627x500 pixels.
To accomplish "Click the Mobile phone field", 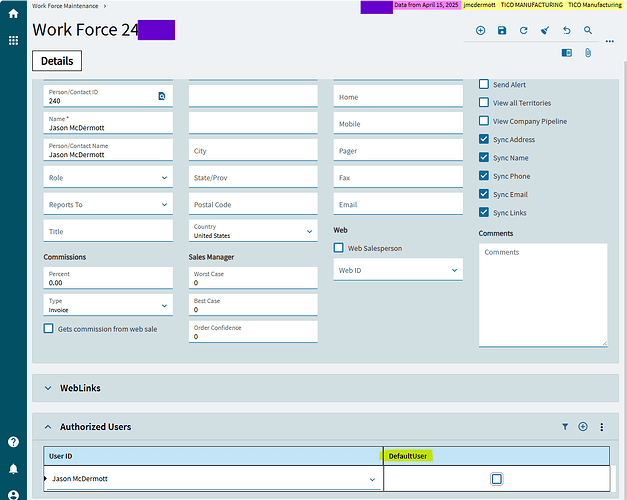I will (x=398, y=124).
